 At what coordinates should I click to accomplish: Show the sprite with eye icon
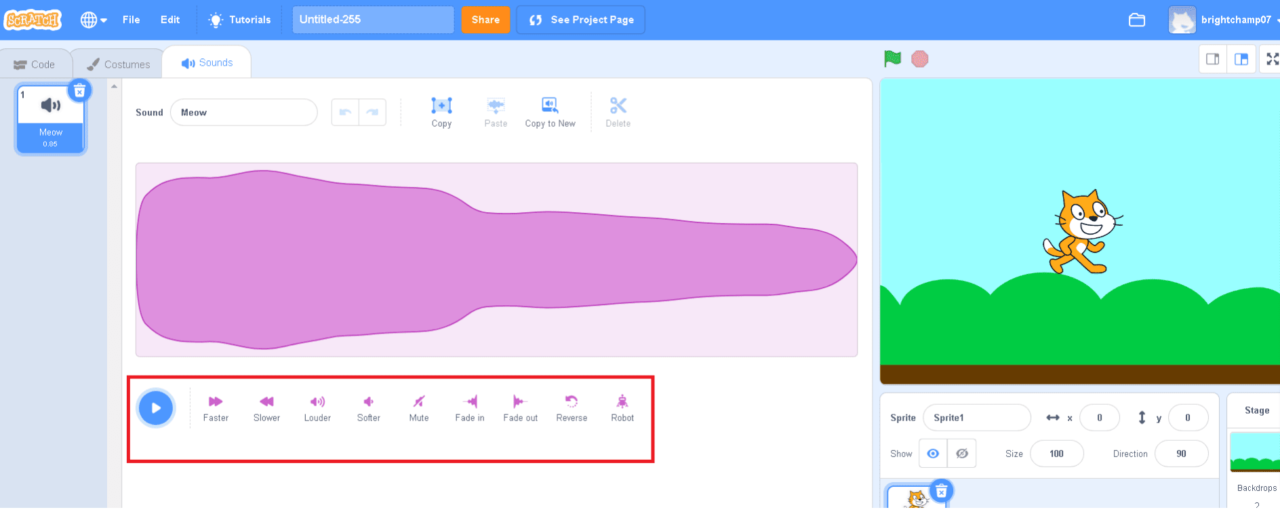pos(933,453)
